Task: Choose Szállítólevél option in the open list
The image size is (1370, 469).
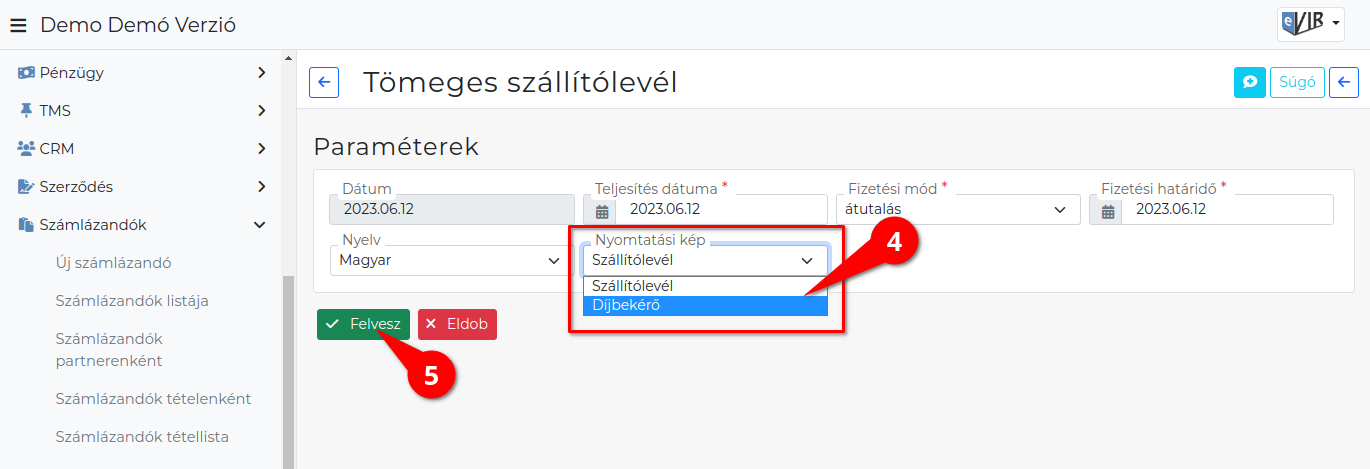Action: click(x=705, y=286)
